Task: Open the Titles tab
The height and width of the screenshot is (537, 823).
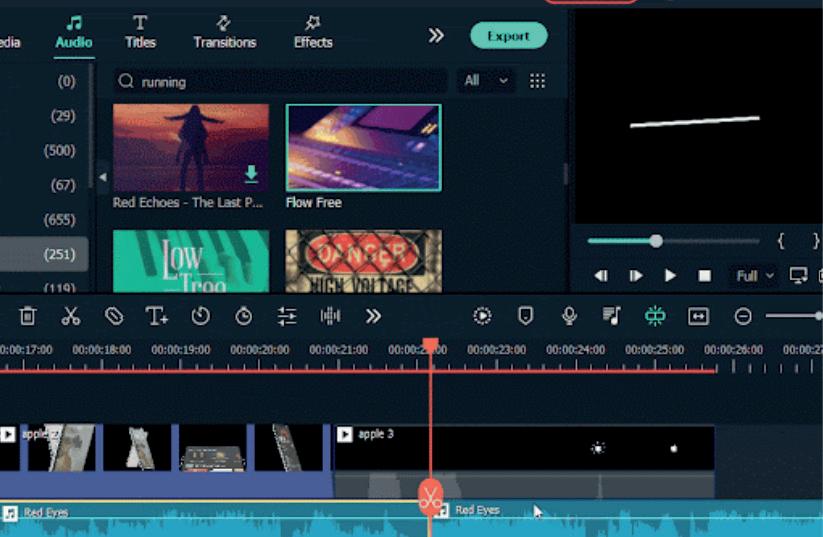Action: [x=140, y=33]
